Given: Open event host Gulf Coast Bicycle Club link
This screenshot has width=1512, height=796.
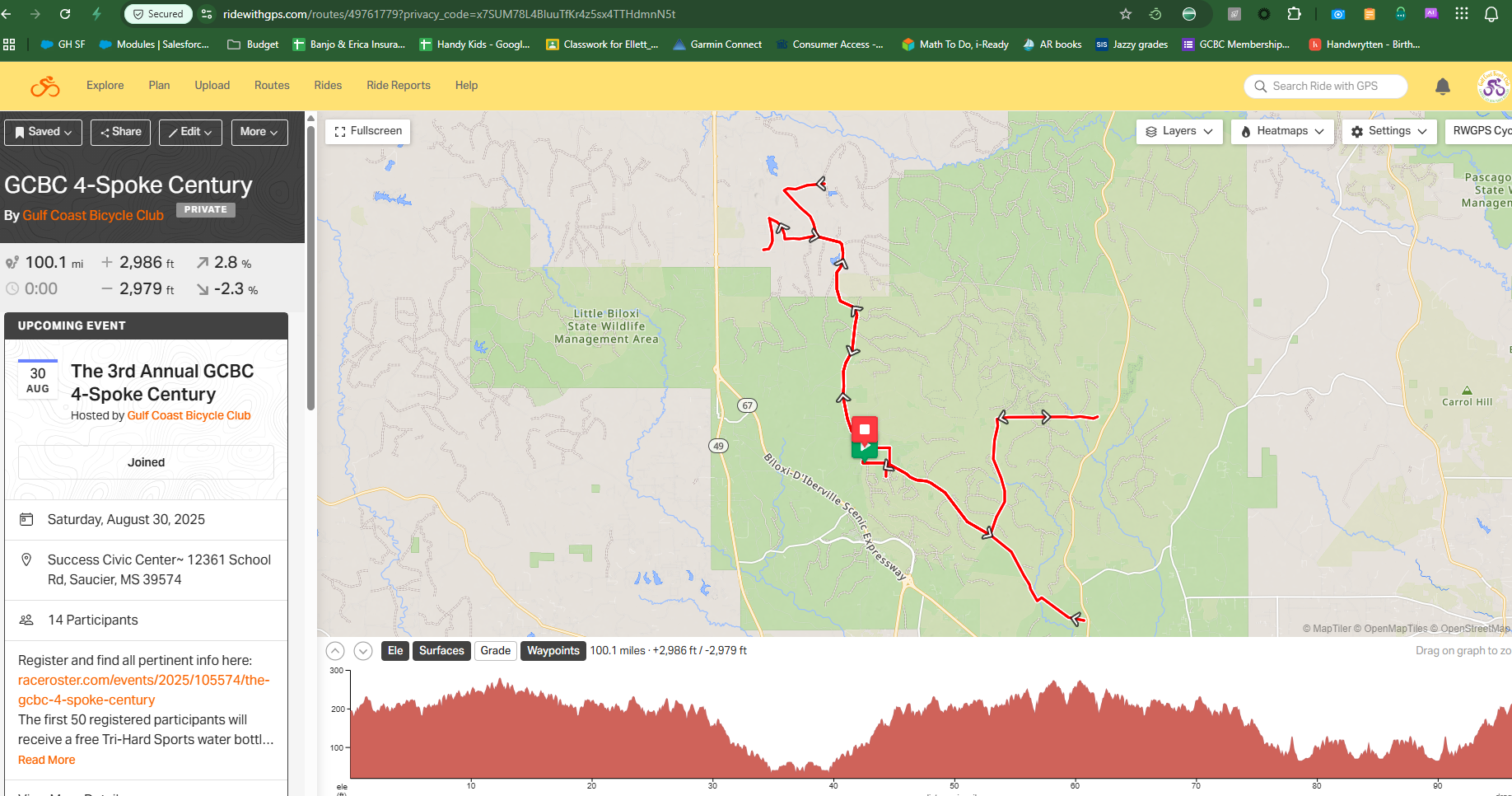Looking at the screenshot, I should 189,416.
